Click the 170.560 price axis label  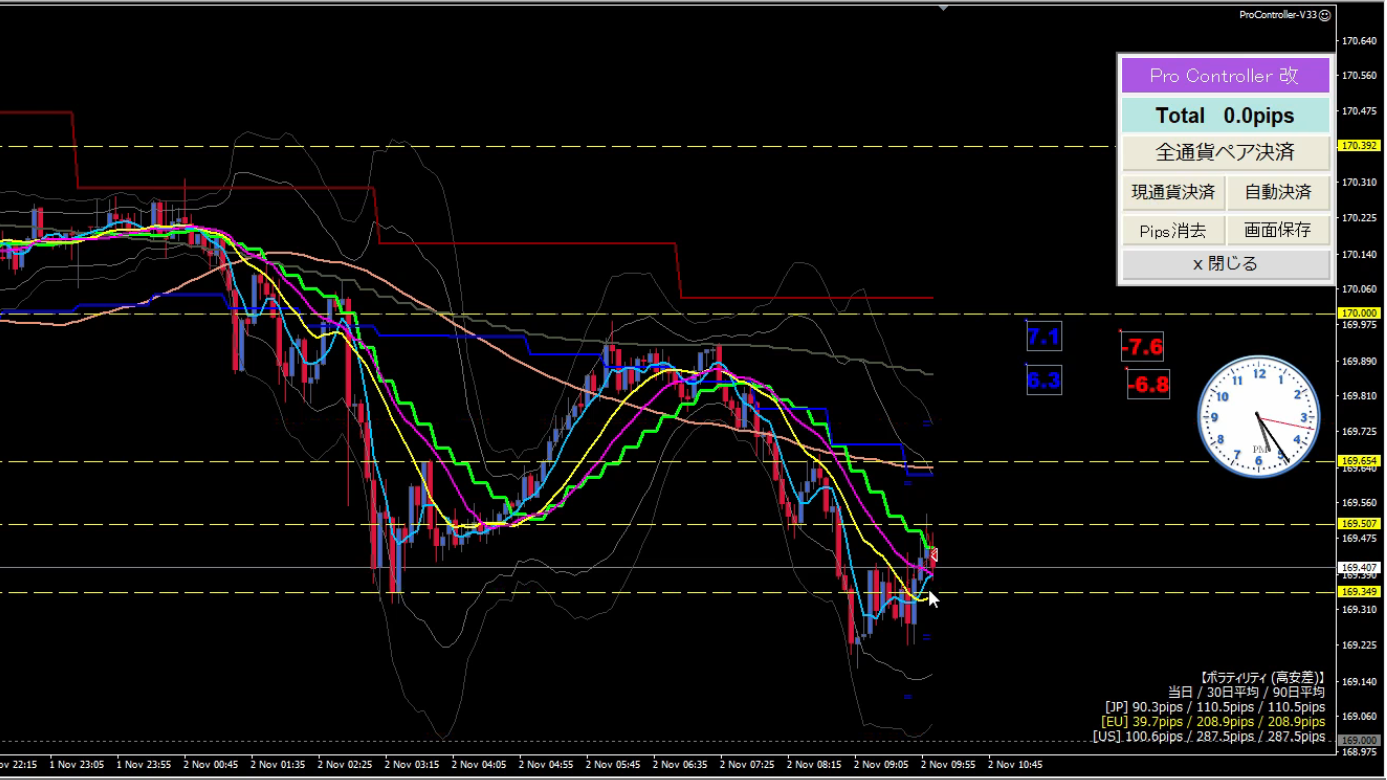click(x=1360, y=76)
